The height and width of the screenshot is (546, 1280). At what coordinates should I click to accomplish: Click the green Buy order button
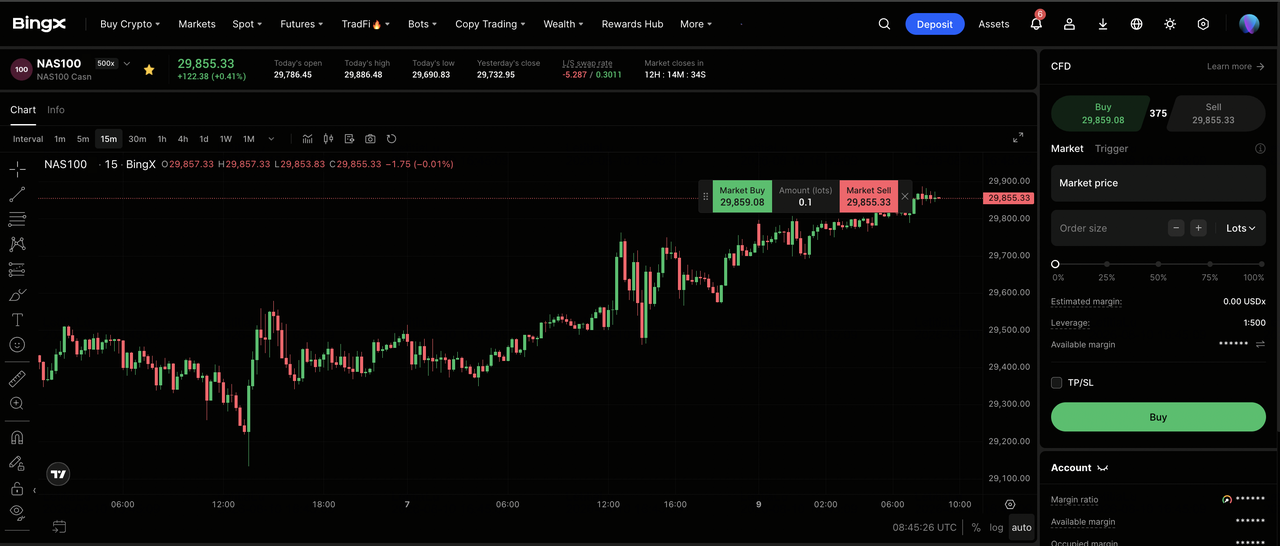[1158, 417]
